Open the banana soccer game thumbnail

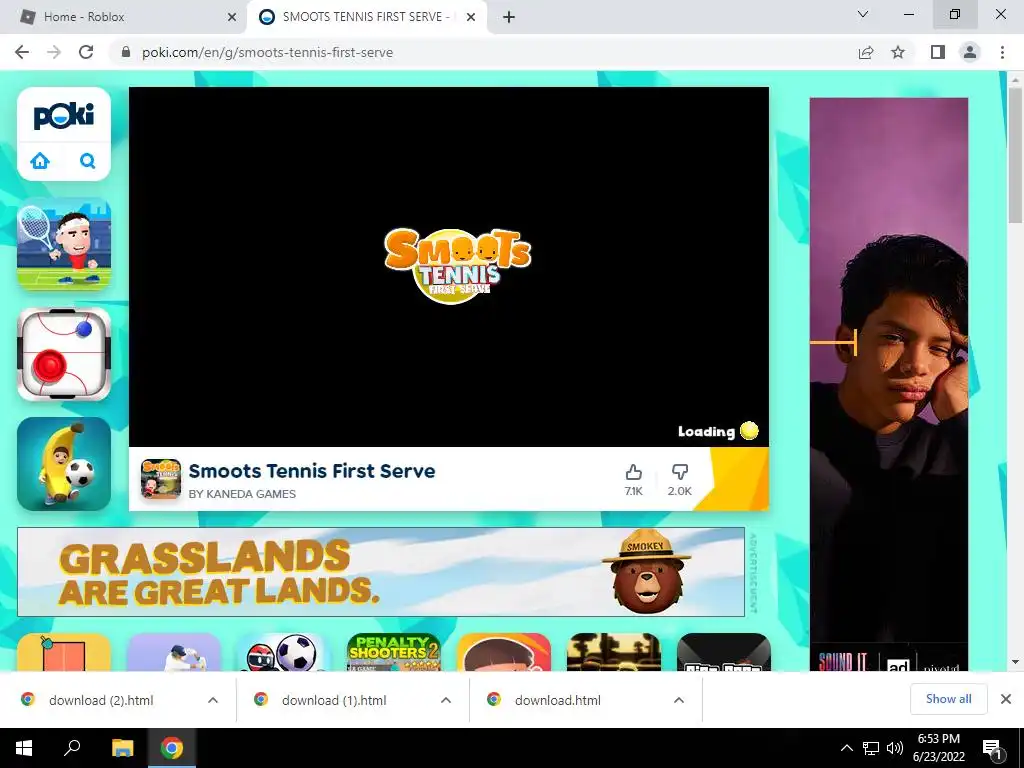coord(64,464)
